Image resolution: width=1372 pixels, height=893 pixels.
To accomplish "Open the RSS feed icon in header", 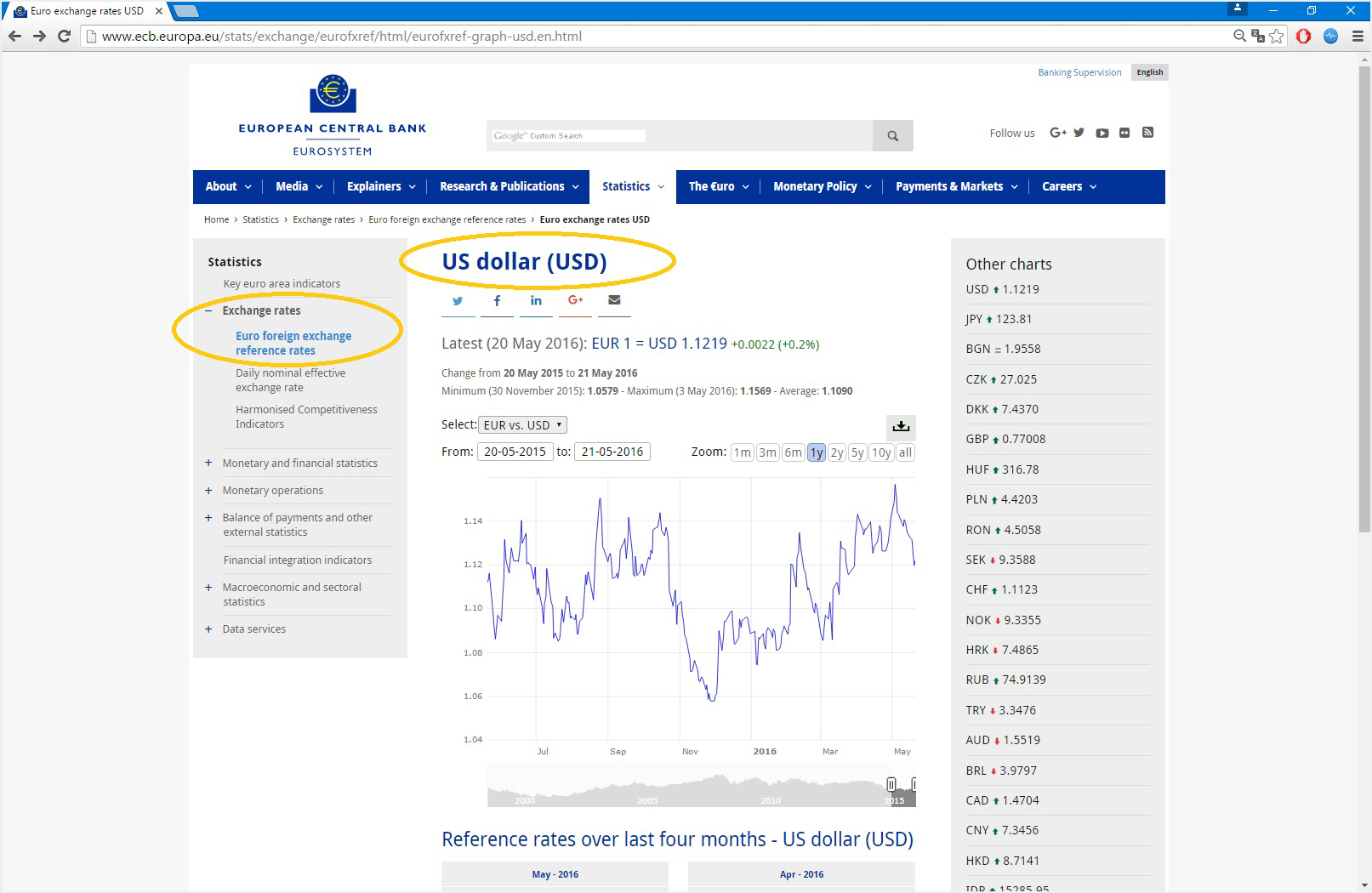I will pyautogui.click(x=1147, y=133).
